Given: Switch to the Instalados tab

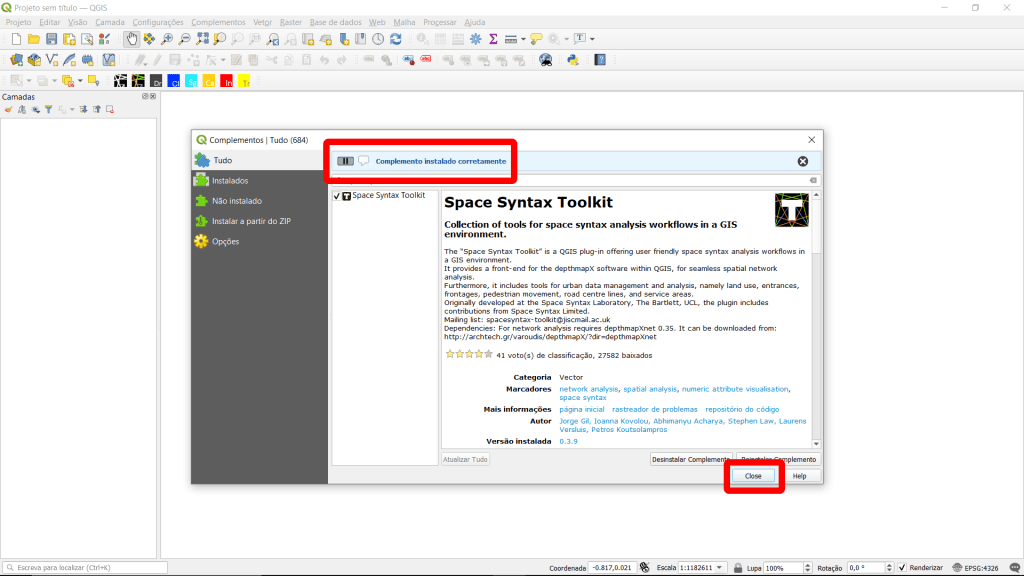Looking at the screenshot, I should pos(230,181).
